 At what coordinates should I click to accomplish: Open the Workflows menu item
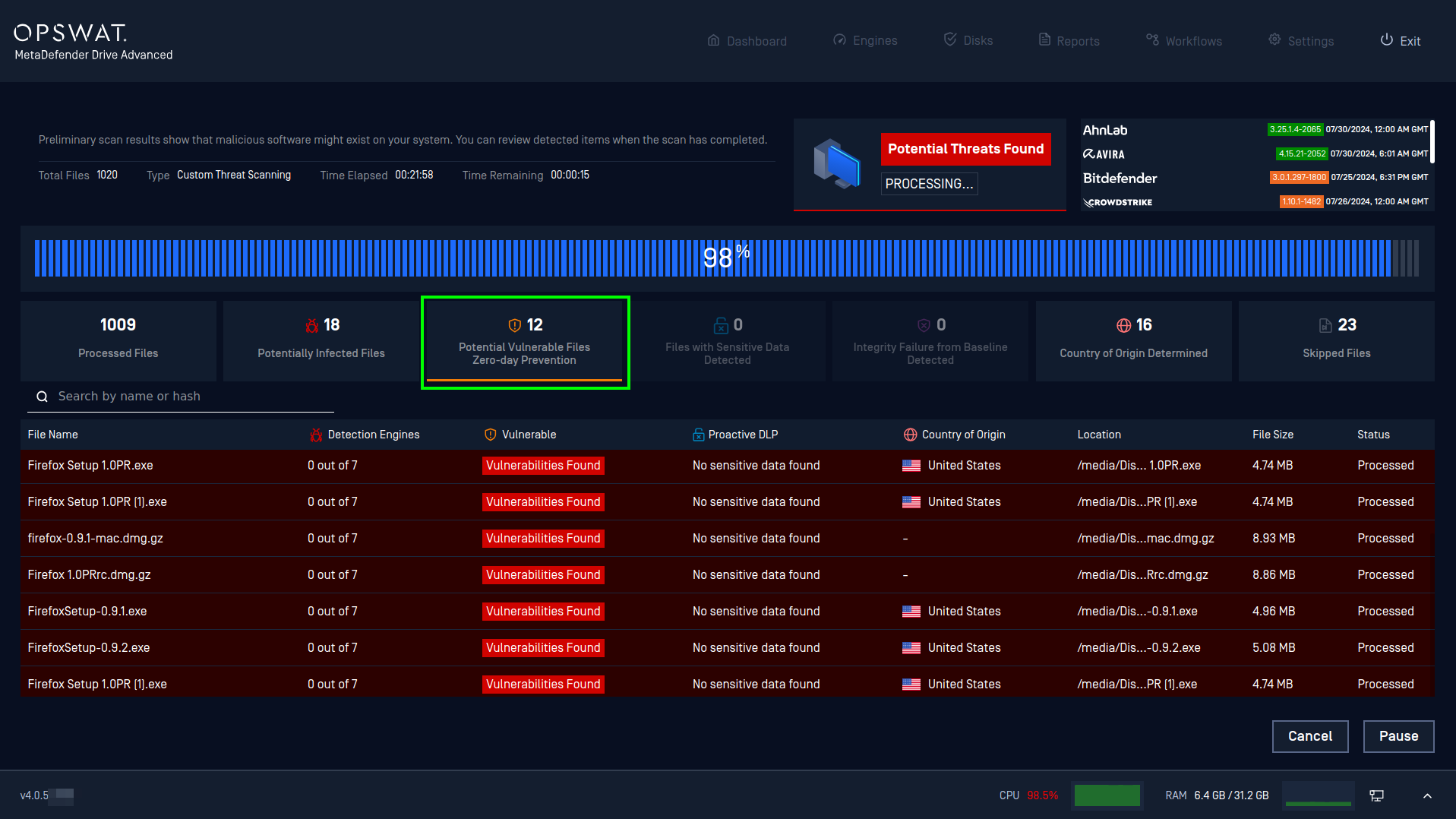coord(1184,41)
